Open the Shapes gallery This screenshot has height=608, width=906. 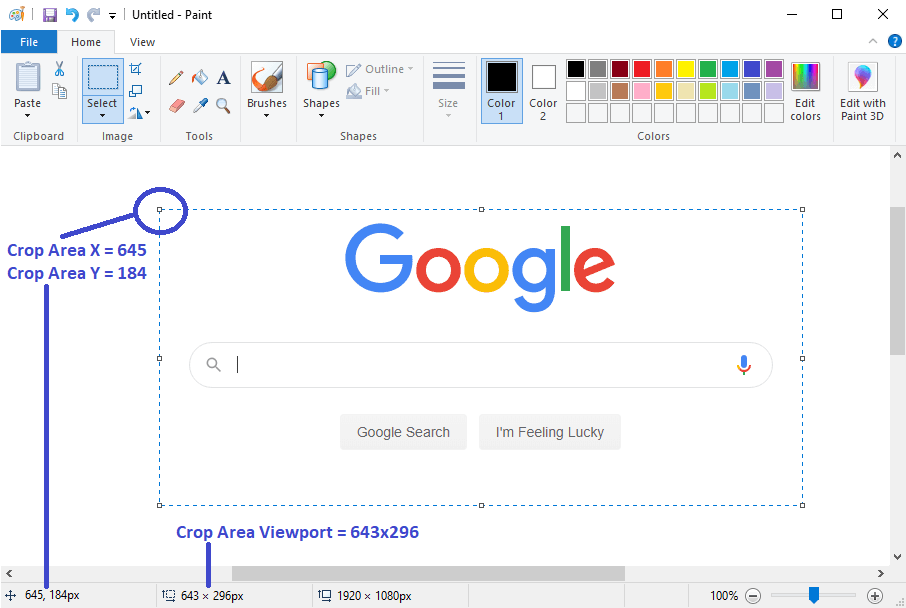click(321, 90)
